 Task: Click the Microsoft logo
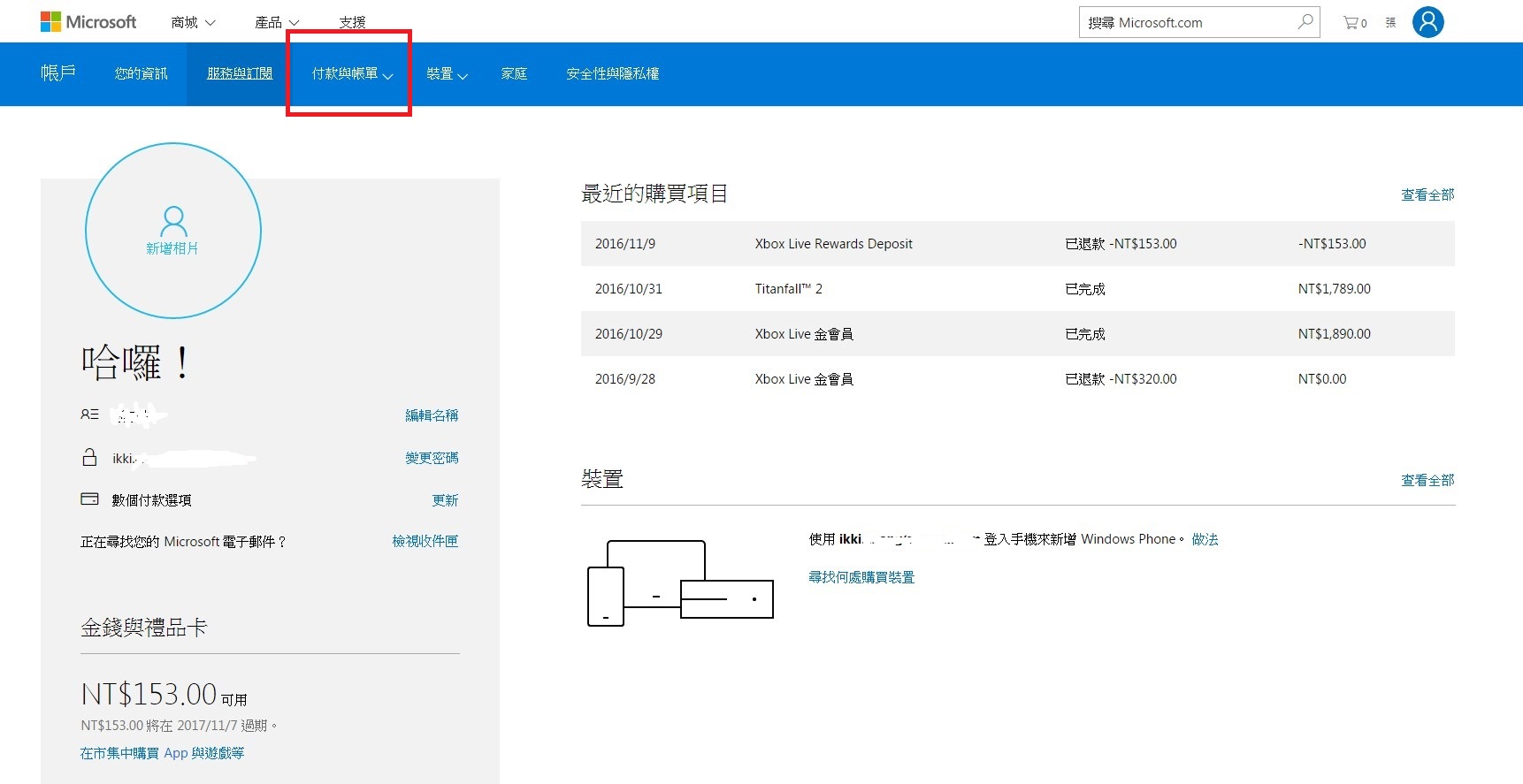tap(88, 22)
